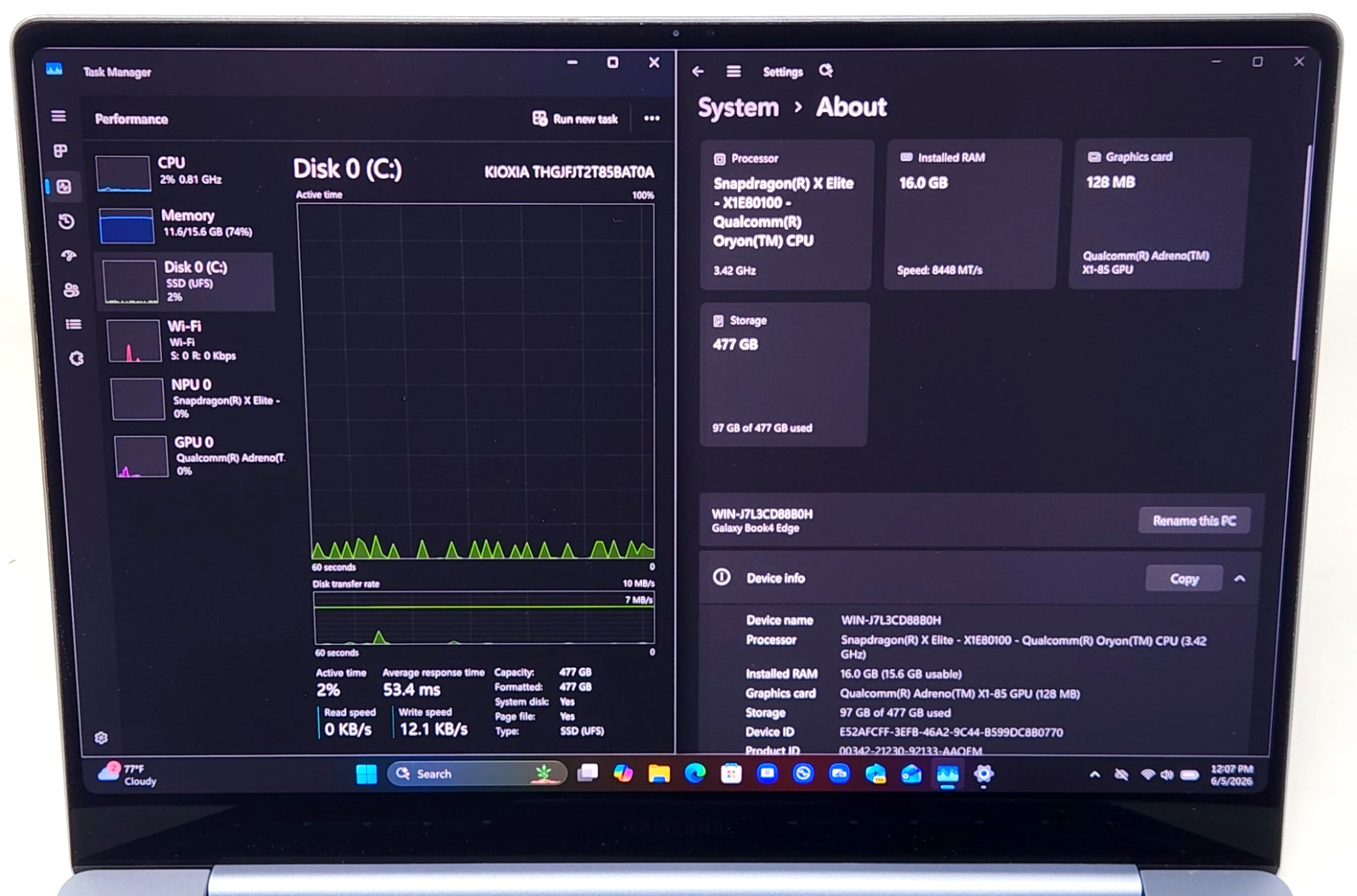The image size is (1357, 896).
Task: Click the Installed RAM value 16.0 GB (15.6 GB usable)
Action: tap(901, 674)
